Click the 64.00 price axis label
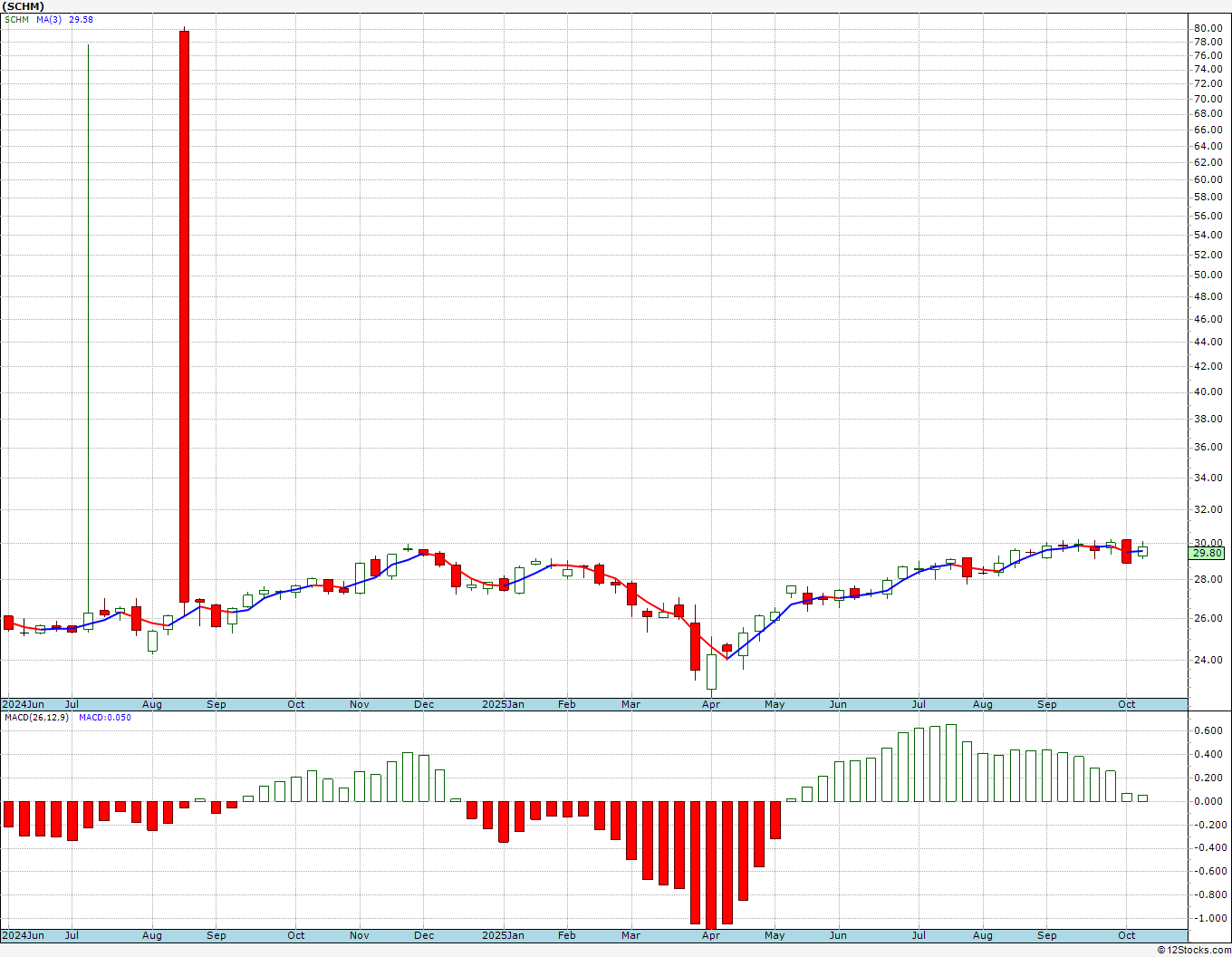The width and height of the screenshot is (1232, 957). 1208,146
